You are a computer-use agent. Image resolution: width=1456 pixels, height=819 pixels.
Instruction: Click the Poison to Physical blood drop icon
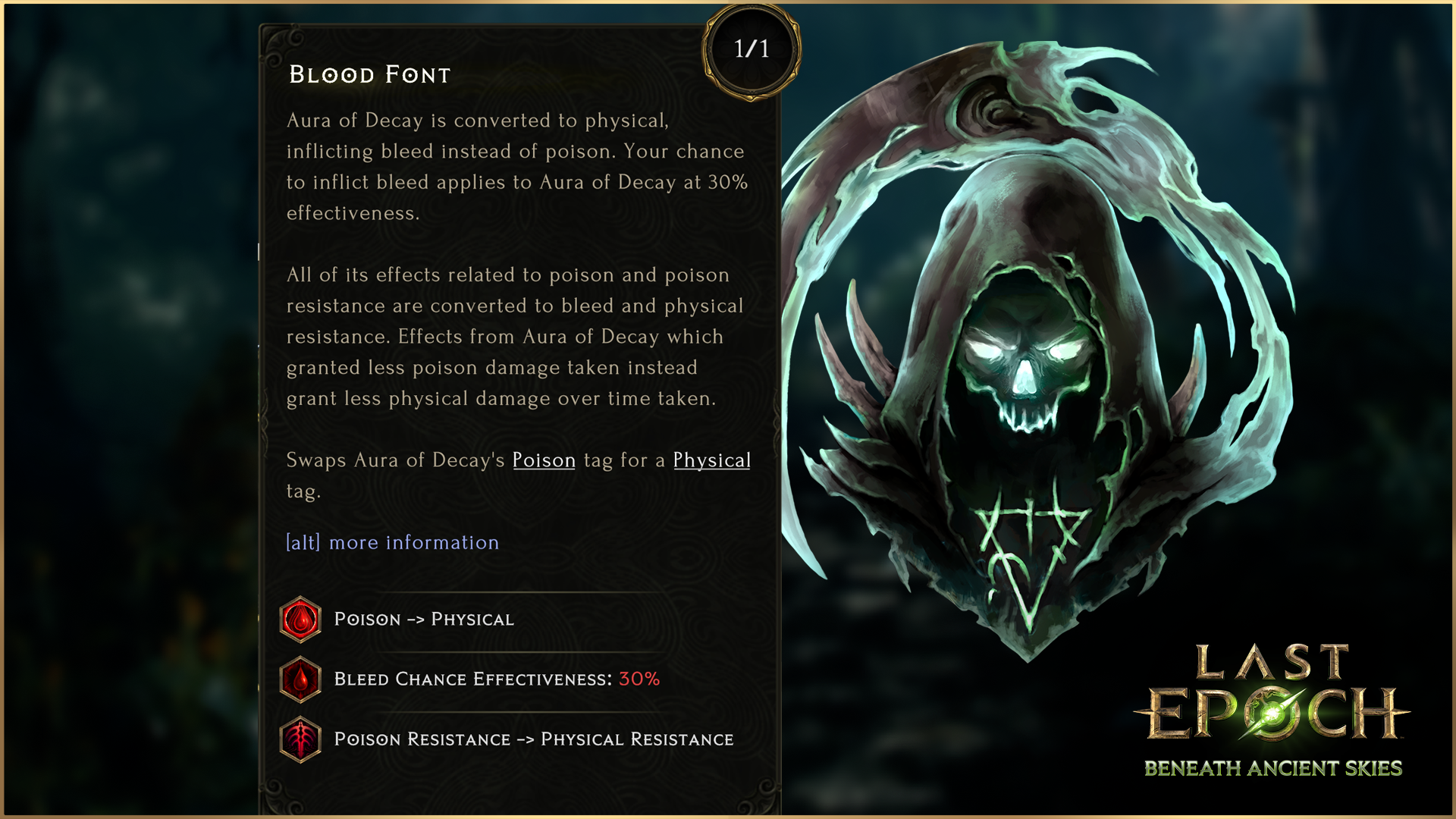click(x=300, y=620)
